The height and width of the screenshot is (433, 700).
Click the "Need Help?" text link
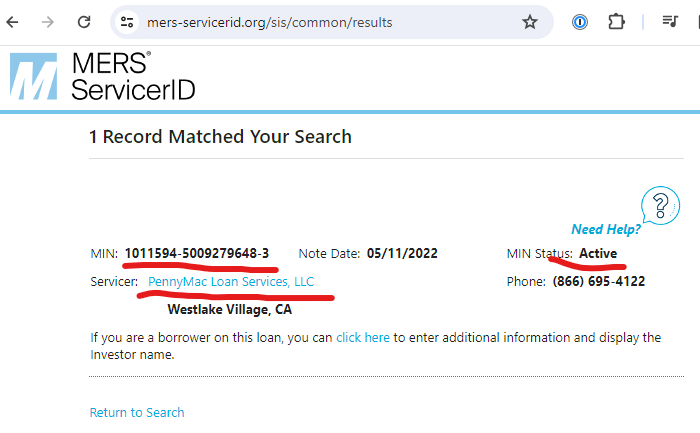tap(606, 229)
